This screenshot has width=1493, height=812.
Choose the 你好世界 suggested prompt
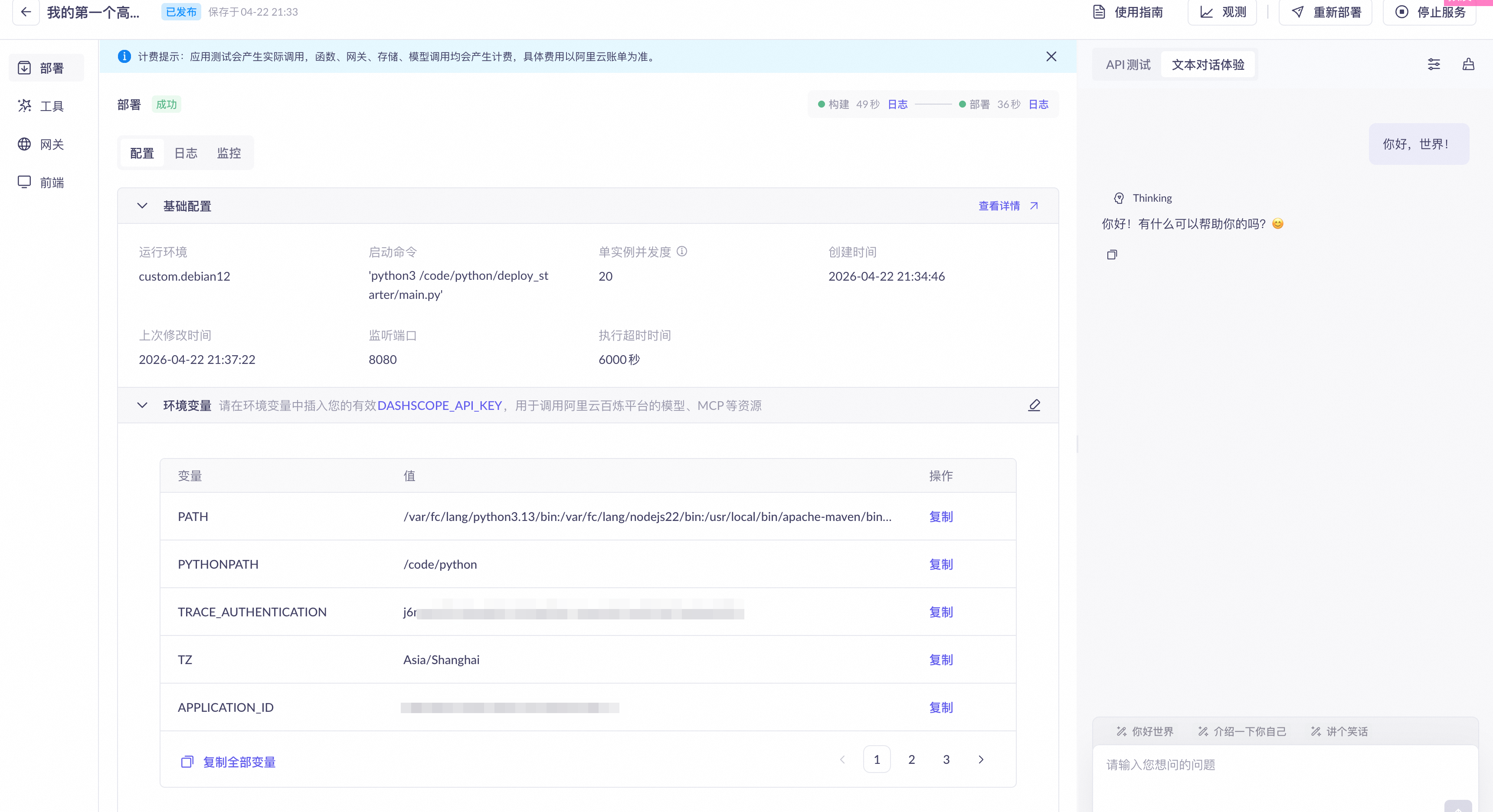(1145, 731)
